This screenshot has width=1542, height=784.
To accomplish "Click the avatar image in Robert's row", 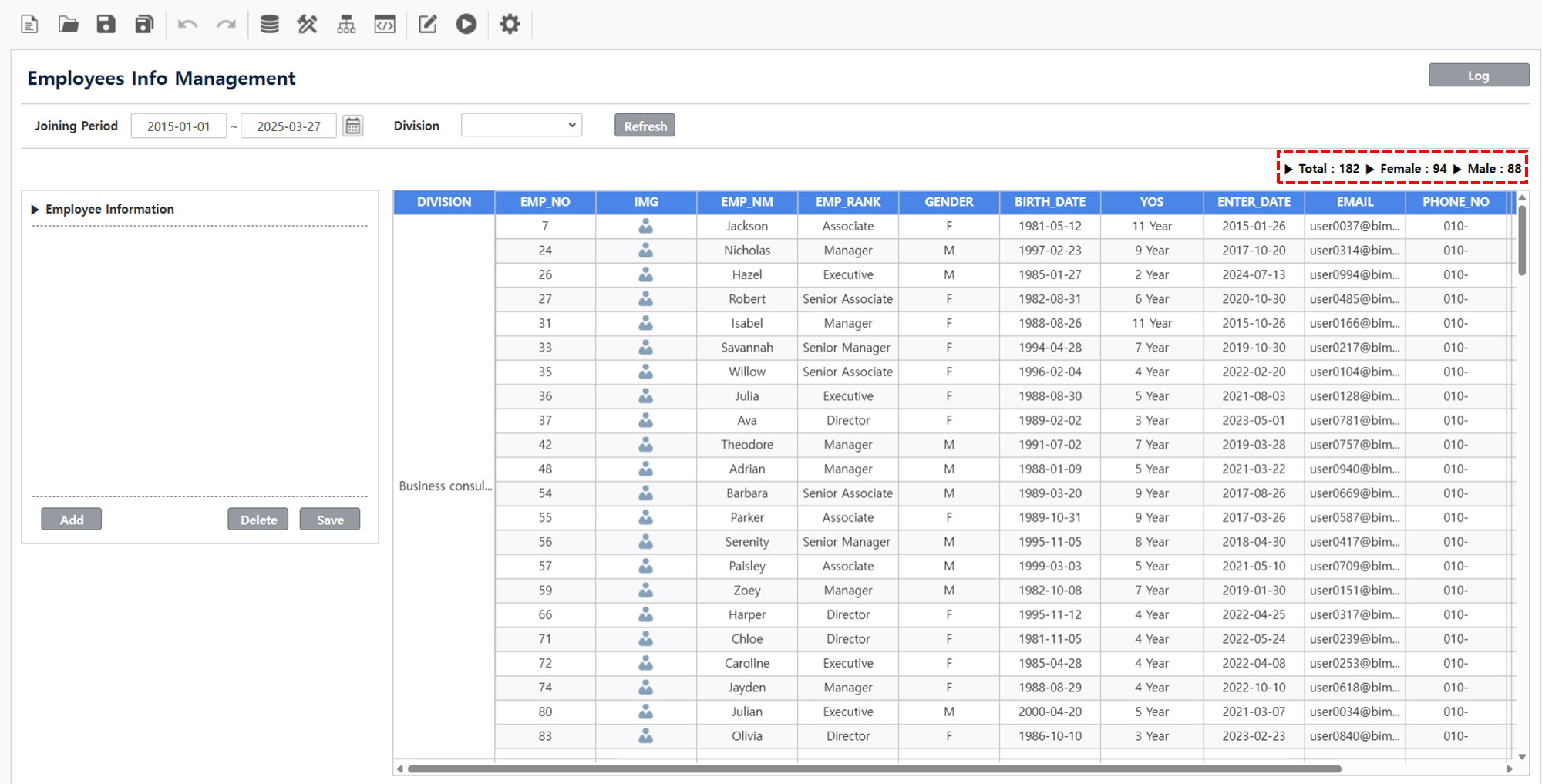I will 646,299.
